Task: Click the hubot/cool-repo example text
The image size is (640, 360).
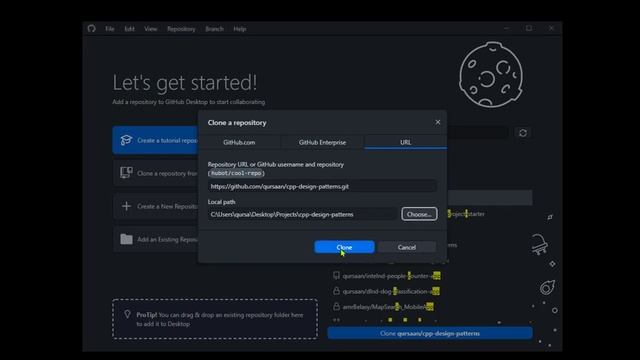Action: (236, 173)
